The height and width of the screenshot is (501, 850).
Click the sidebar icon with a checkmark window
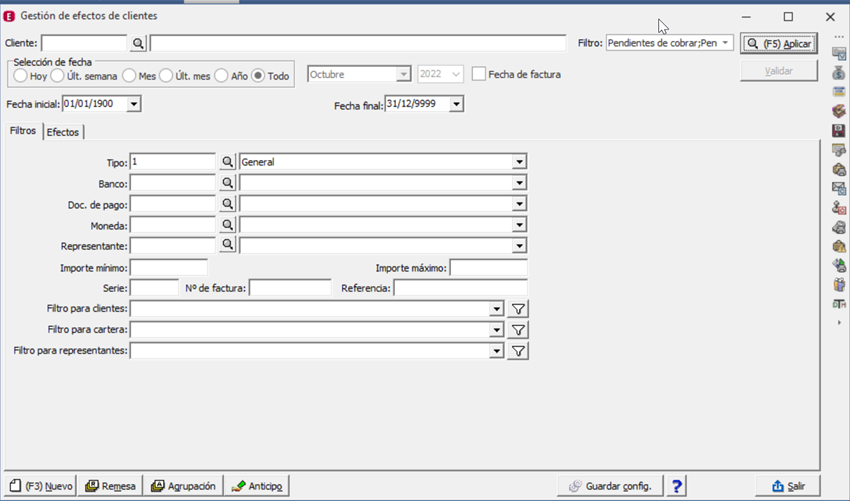pyautogui.click(x=839, y=54)
